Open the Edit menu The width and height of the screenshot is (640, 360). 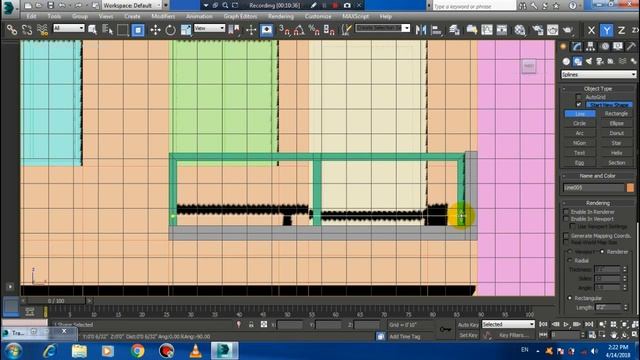(x=31, y=16)
